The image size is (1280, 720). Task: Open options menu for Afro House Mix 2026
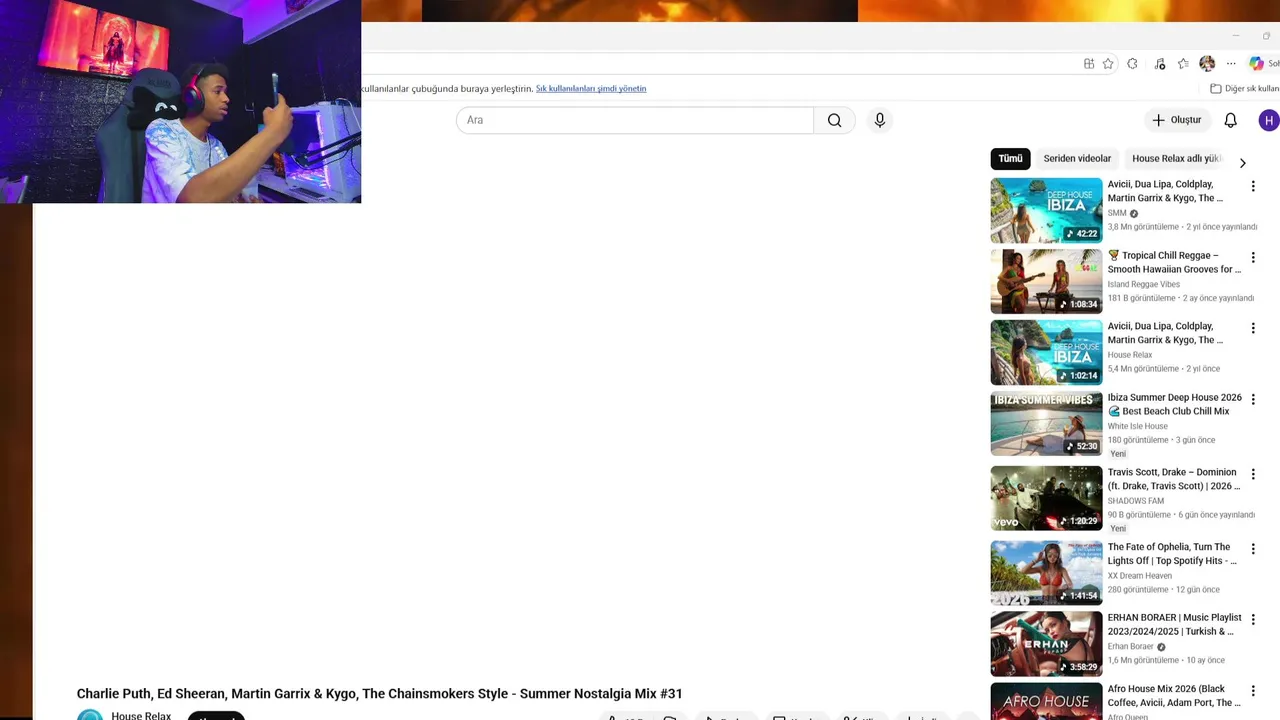click(x=1253, y=692)
